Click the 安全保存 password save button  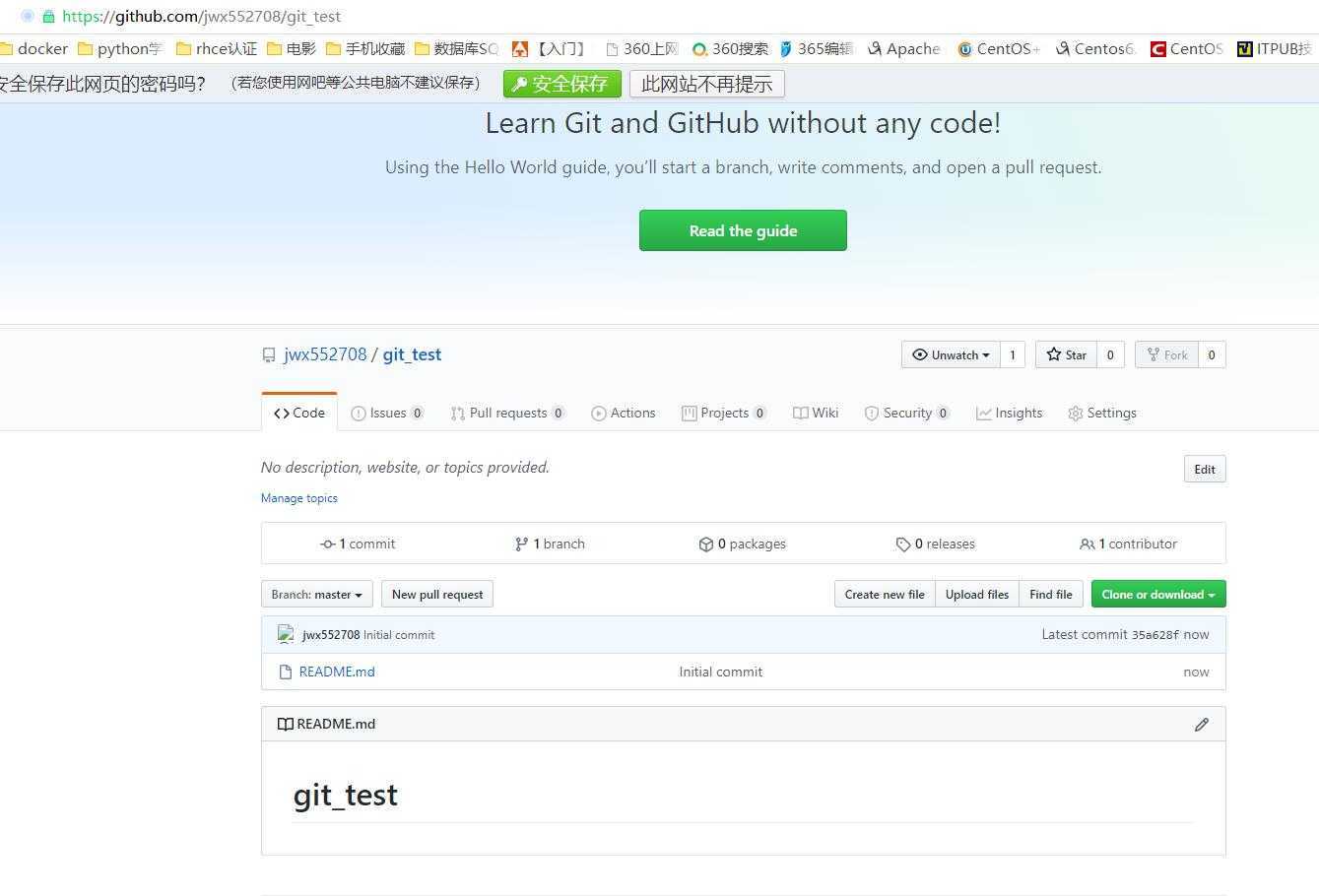pyautogui.click(x=562, y=84)
